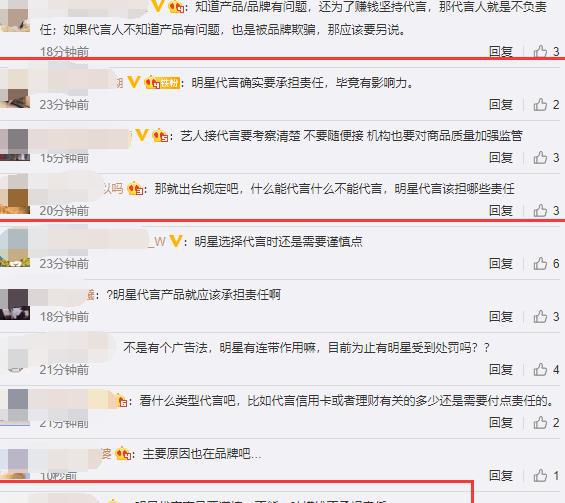
Task: Reply to the comment mentioning 广告法
Action: [501, 369]
